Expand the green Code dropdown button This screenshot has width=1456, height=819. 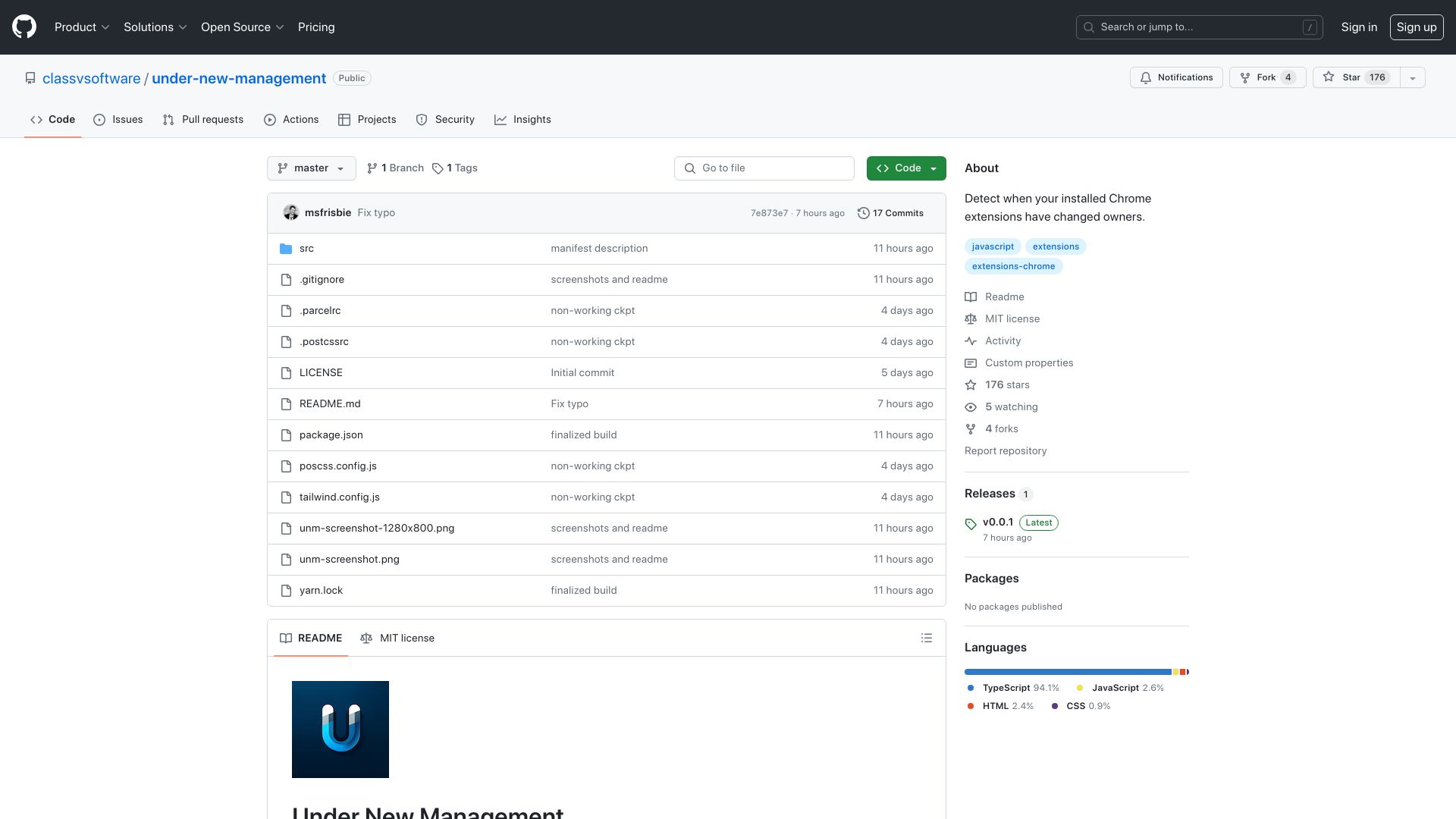[x=906, y=168]
